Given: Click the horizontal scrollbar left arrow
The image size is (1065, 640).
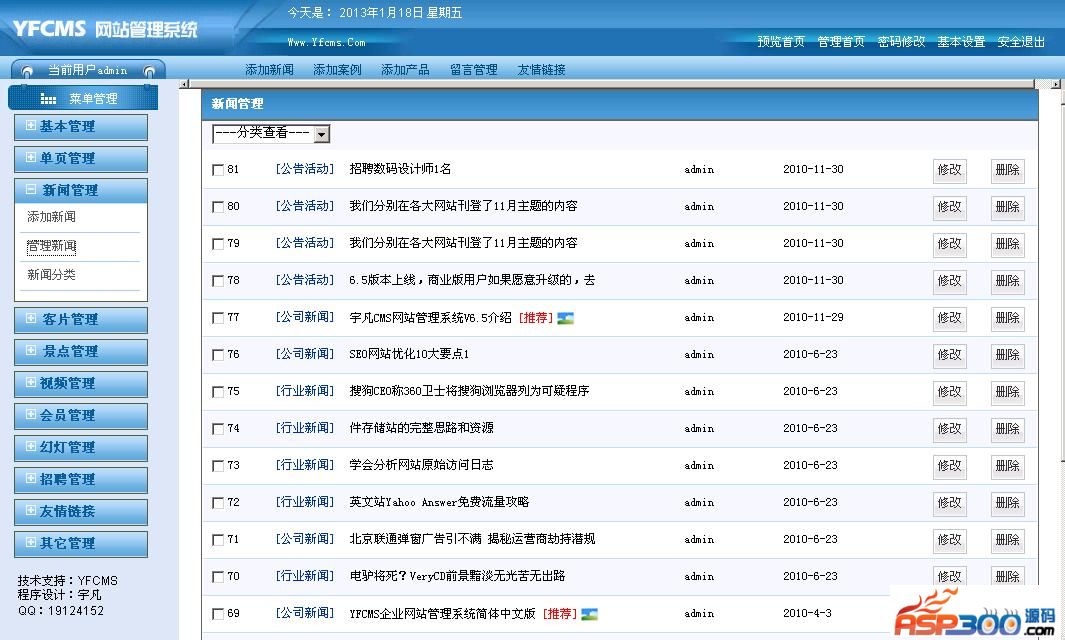Looking at the screenshot, I should point(187,86).
